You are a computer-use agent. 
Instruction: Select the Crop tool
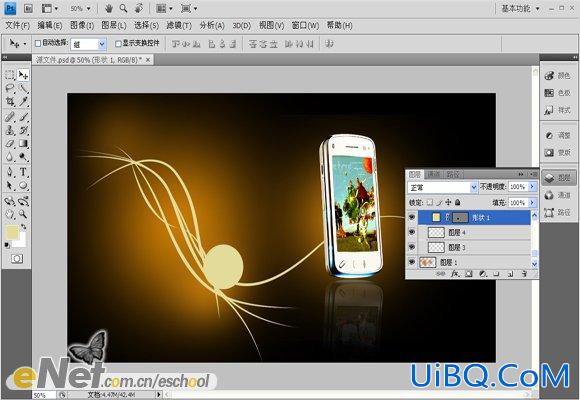tap(10, 101)
